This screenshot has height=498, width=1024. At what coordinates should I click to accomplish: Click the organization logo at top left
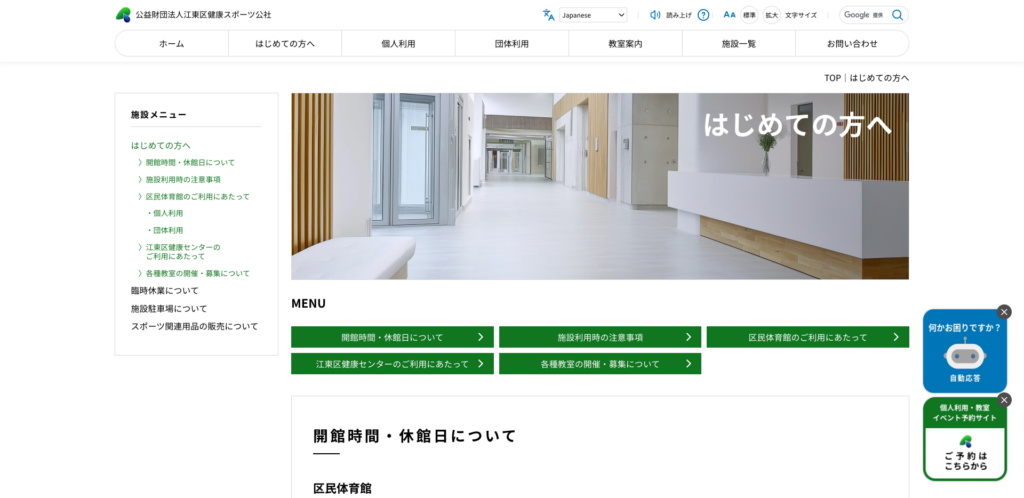pyautogui.click(x=193, y=14)
